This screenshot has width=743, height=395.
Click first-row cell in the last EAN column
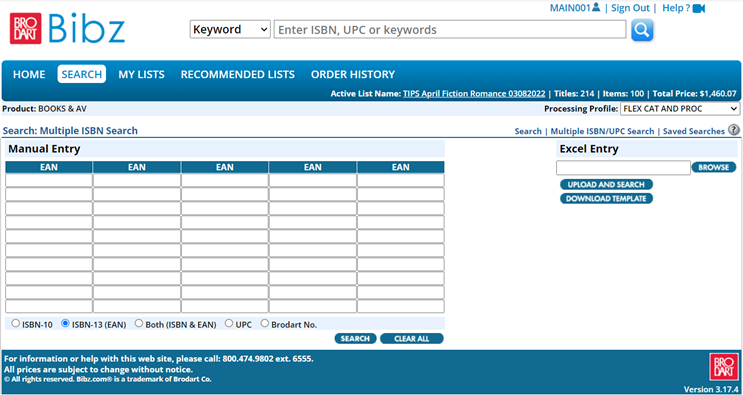tap(400, 180)
